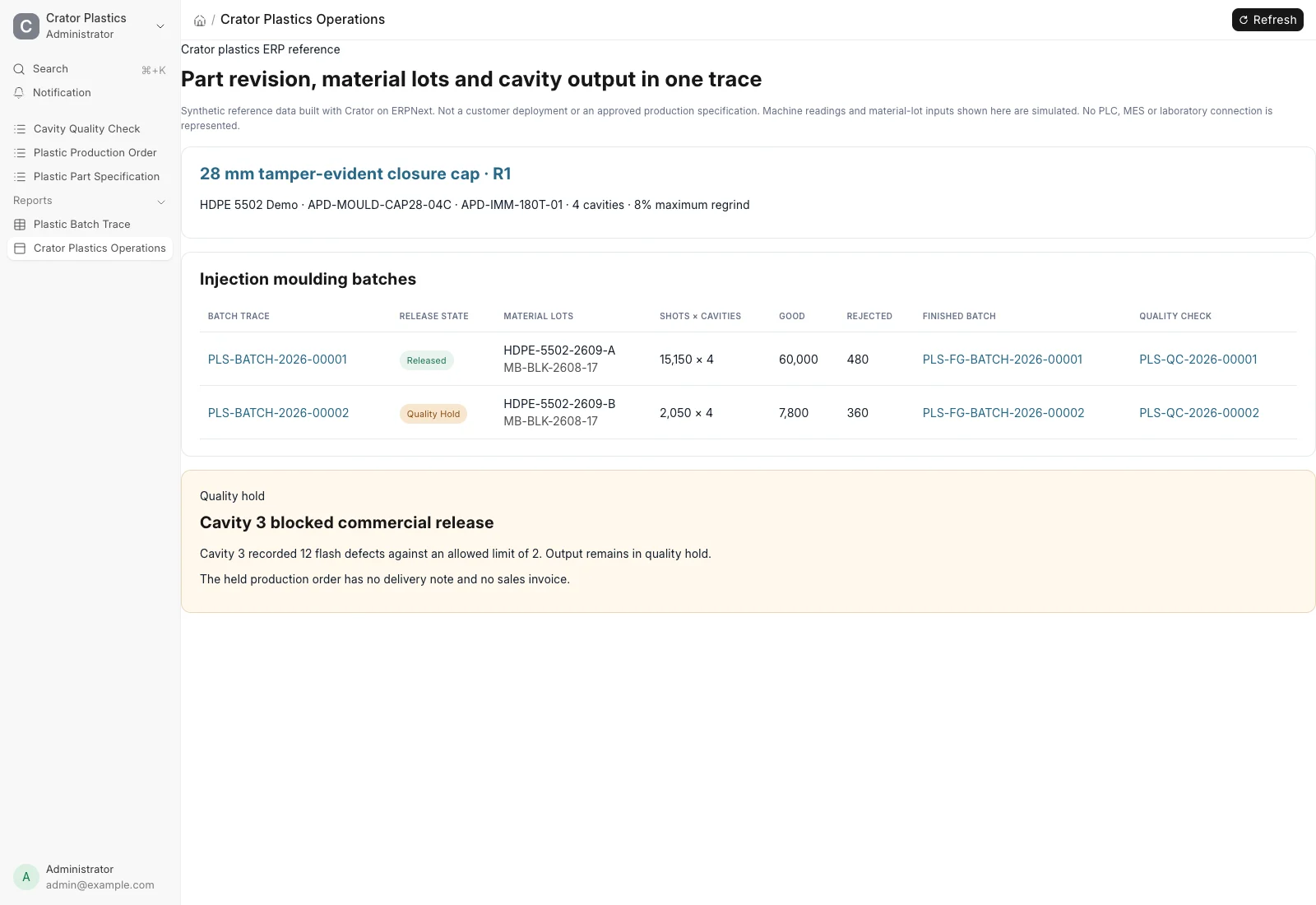Screen dimensions: 1316x905
Task: Click material lot HDPE-5502-2609-A
Action: tap(559, 350)
